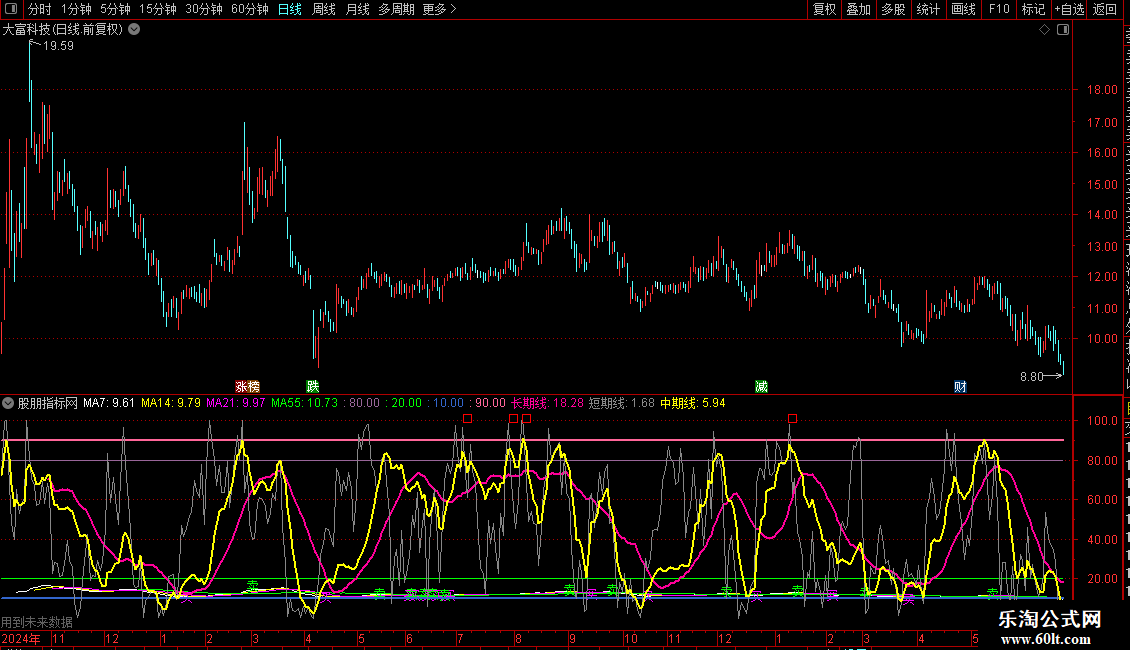Click the 用到未来数据 warning text

point(37,622)
